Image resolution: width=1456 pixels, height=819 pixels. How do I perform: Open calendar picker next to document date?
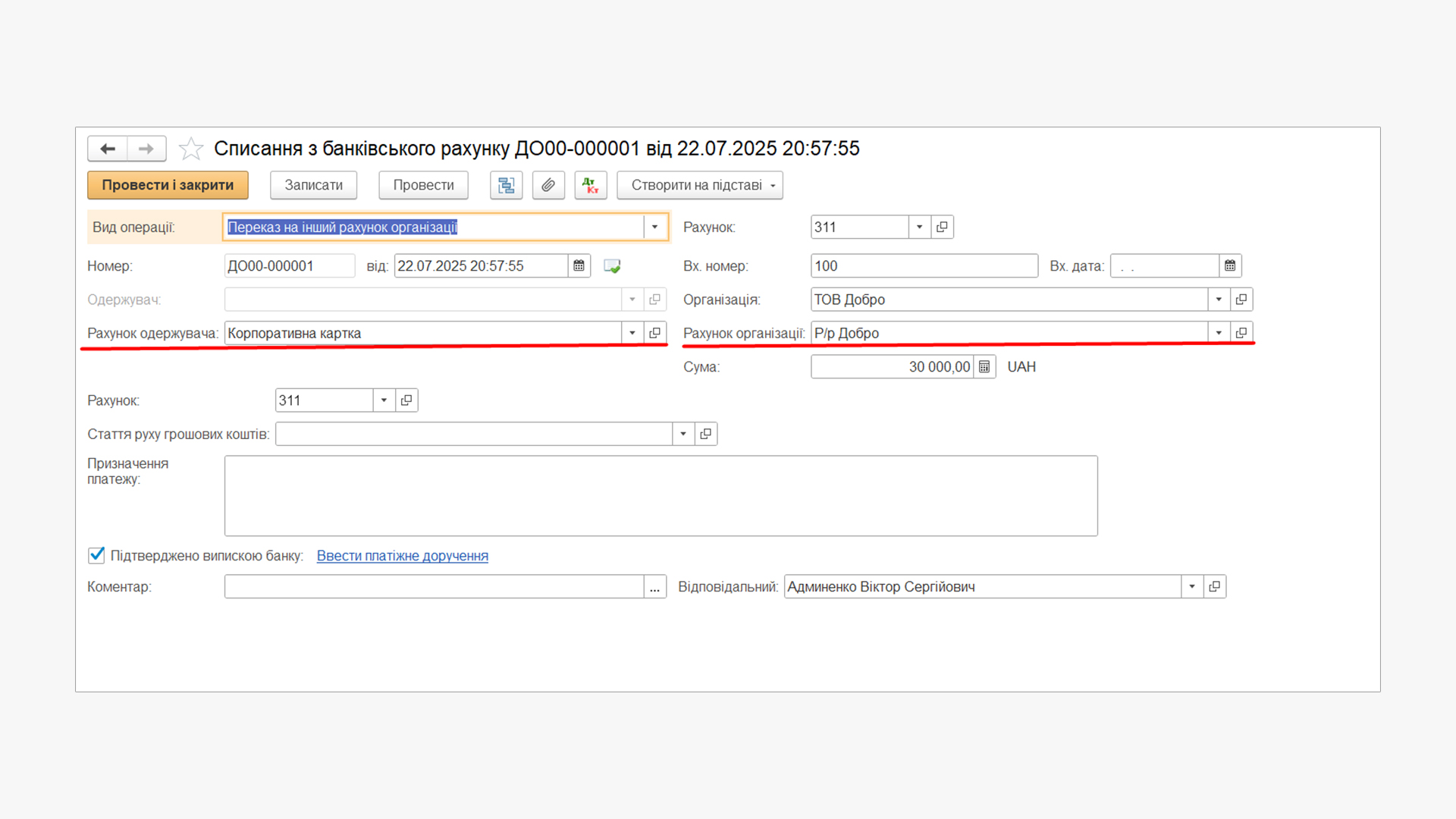(579, 266)
